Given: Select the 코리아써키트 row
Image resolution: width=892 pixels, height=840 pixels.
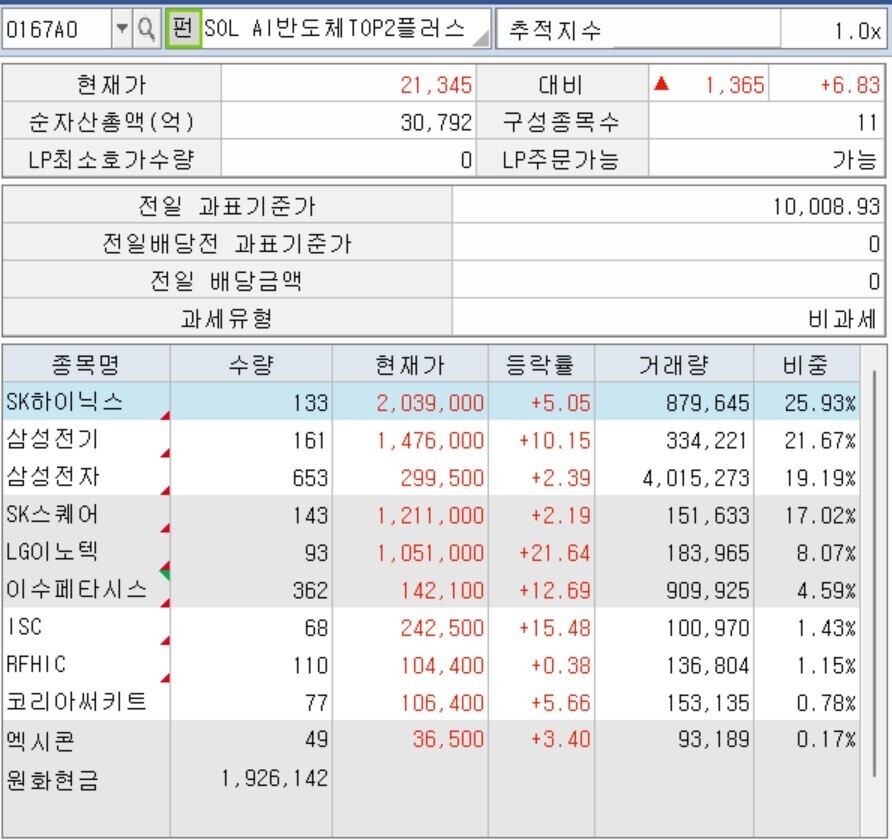Looking at the screenshot, I should (x=431, y=702).
